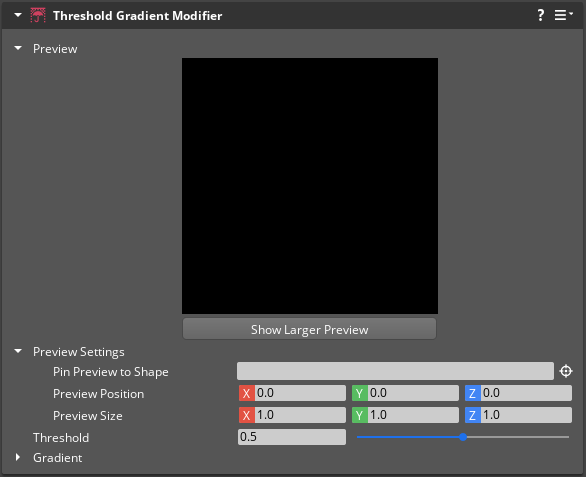Image resolution: width=586 pixels, height=477 pixels.
Task: Collapse the Preview Settings section
Action: tap(18, 351)
